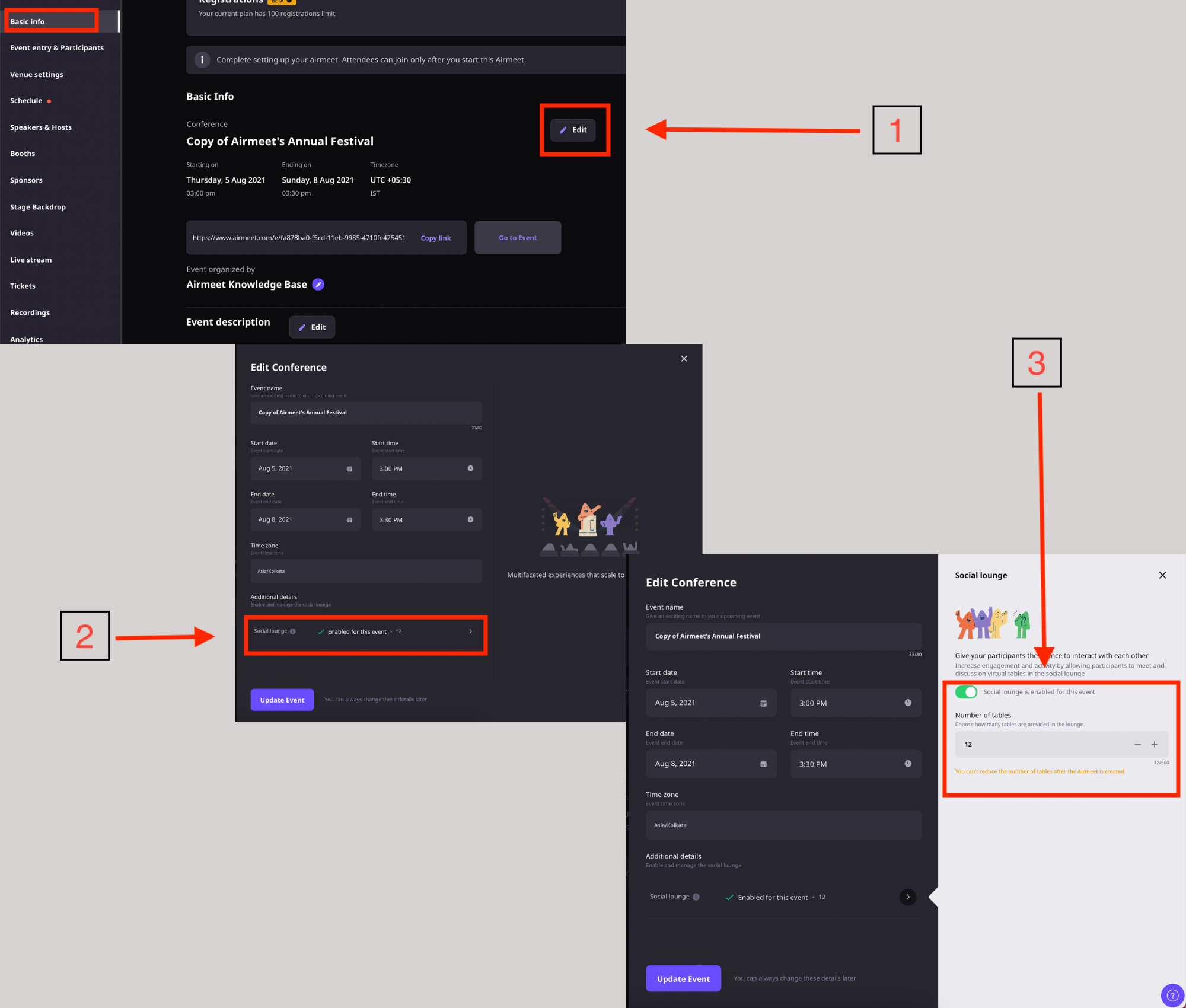1186x1008 pixels.
Task: Open End time clock in middle dialog
Action: pos(470,519)
